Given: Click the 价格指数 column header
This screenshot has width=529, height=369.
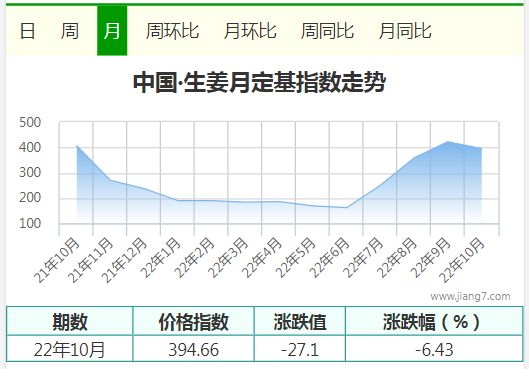Looking at the screenshot, I should pos(194,321).
